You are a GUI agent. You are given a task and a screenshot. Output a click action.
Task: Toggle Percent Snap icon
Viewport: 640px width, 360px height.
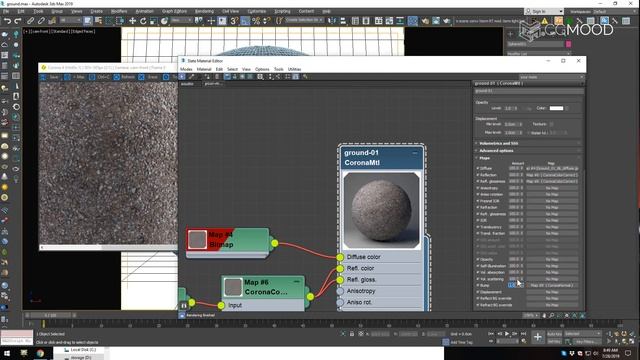pyautogui.click(x=256, y=21)
